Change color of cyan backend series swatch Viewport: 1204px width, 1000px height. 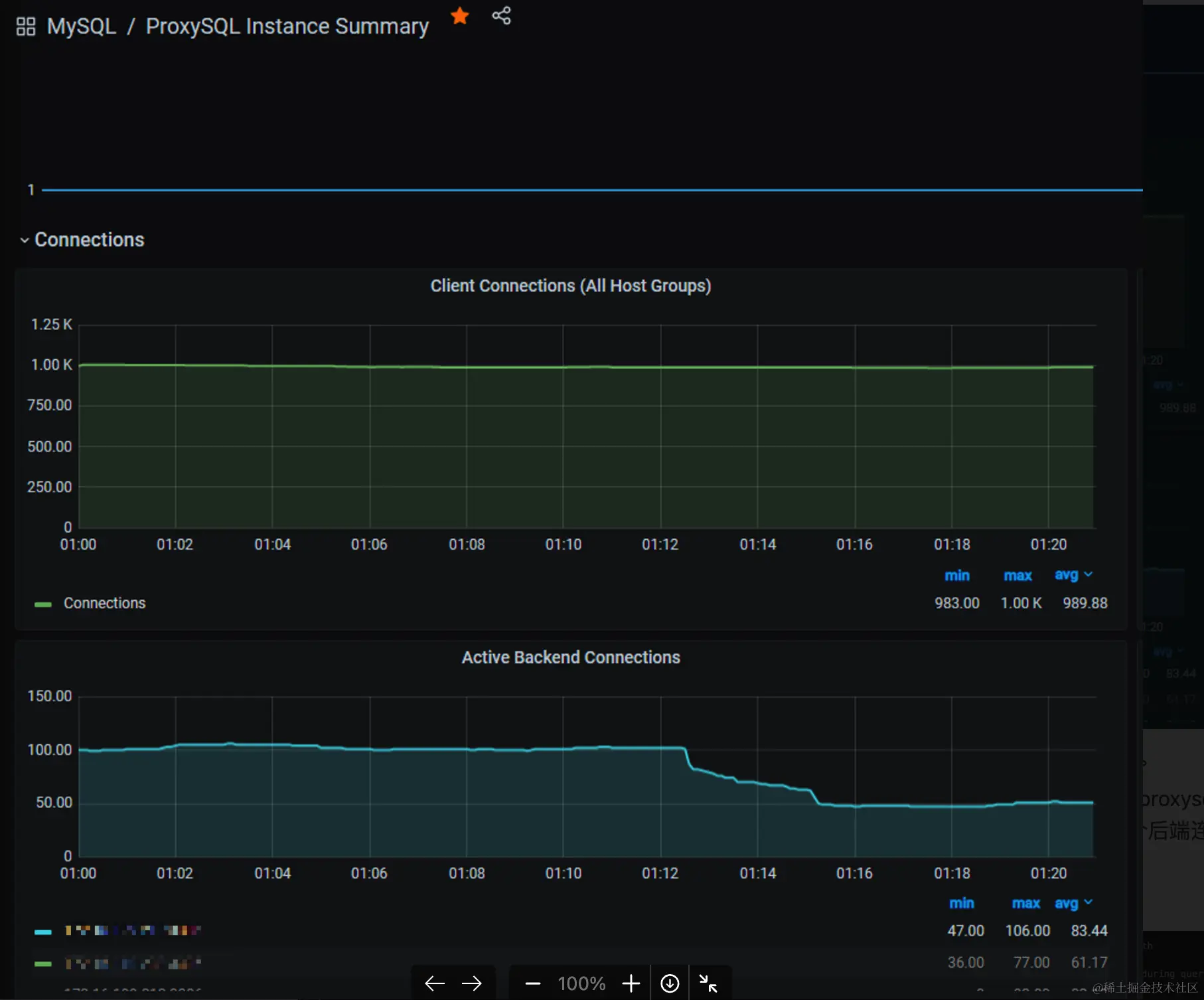click(43, 932)
